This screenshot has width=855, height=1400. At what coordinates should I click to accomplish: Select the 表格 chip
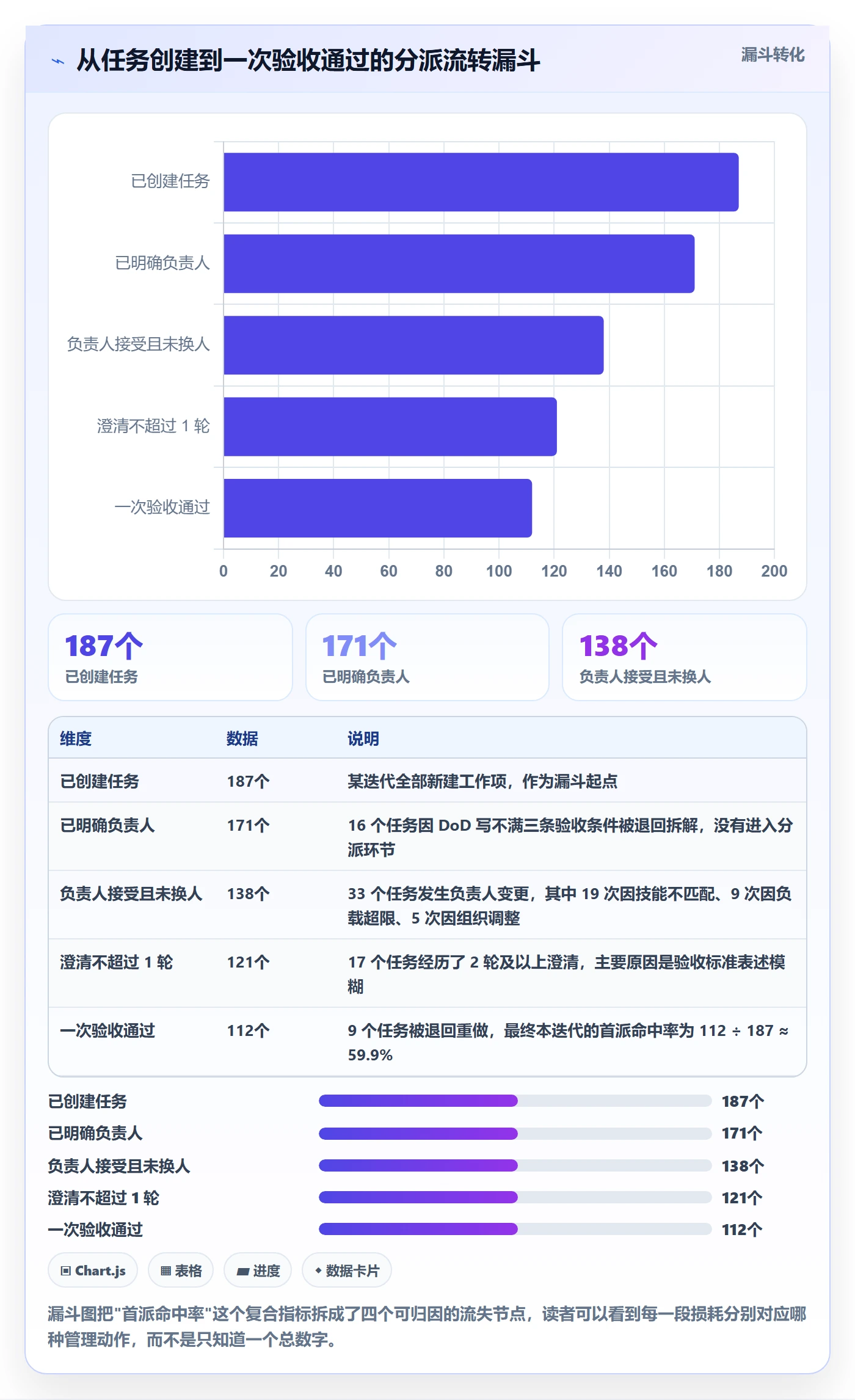181,1271
